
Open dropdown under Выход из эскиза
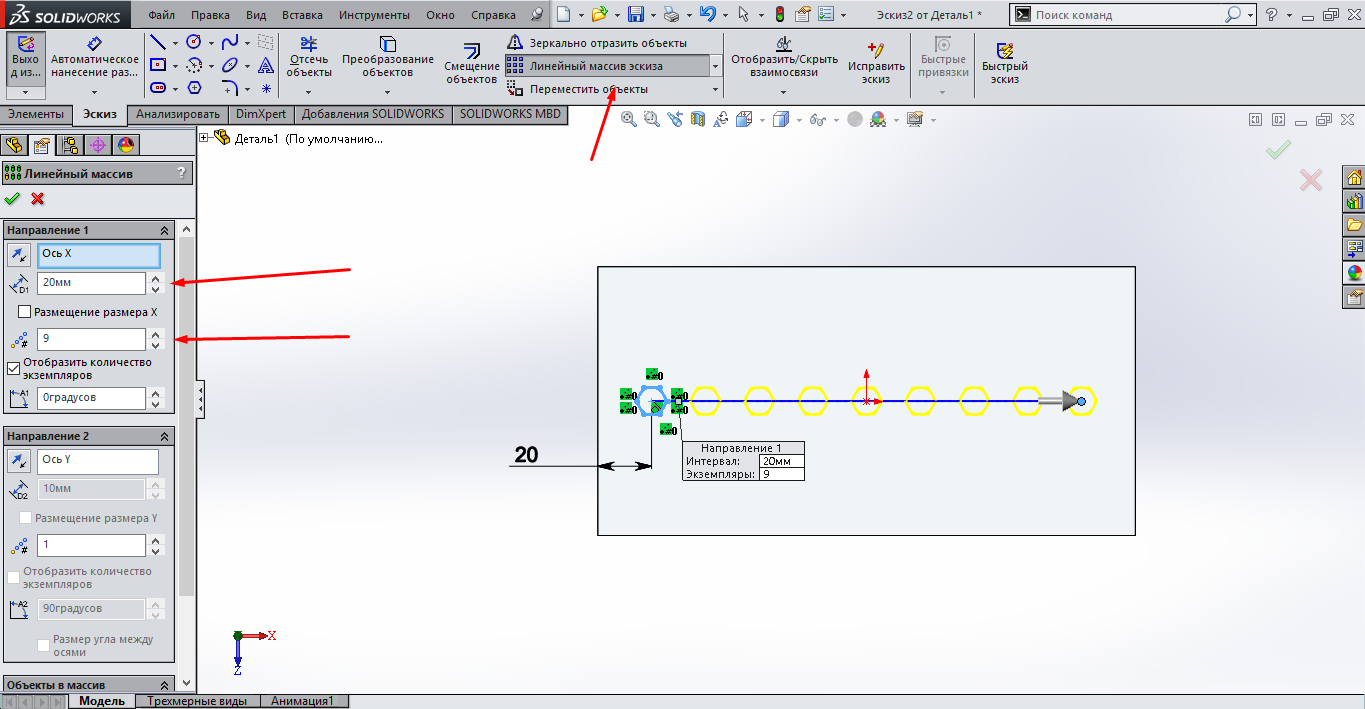26,92
